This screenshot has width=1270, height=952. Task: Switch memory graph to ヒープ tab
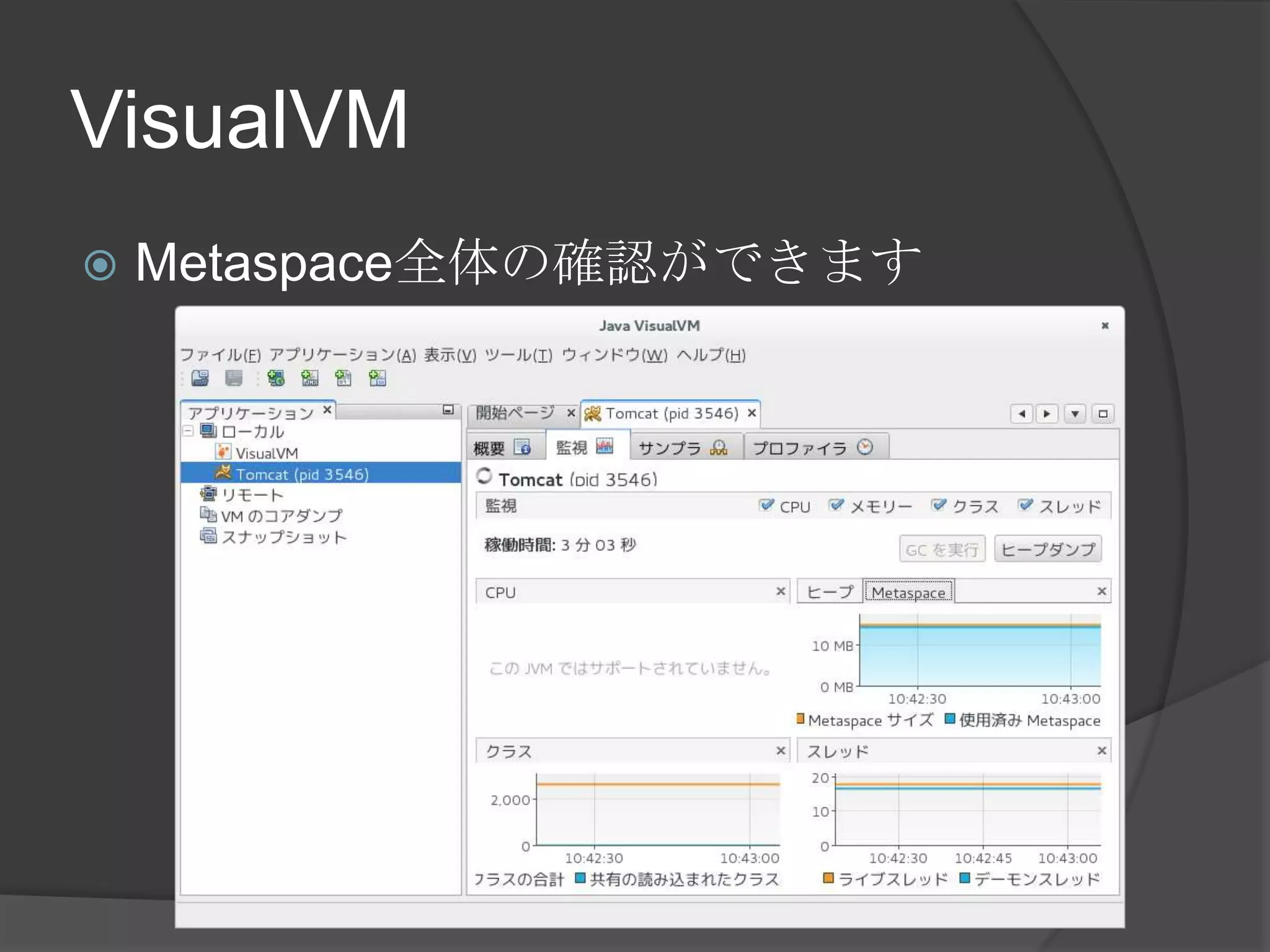830,591
